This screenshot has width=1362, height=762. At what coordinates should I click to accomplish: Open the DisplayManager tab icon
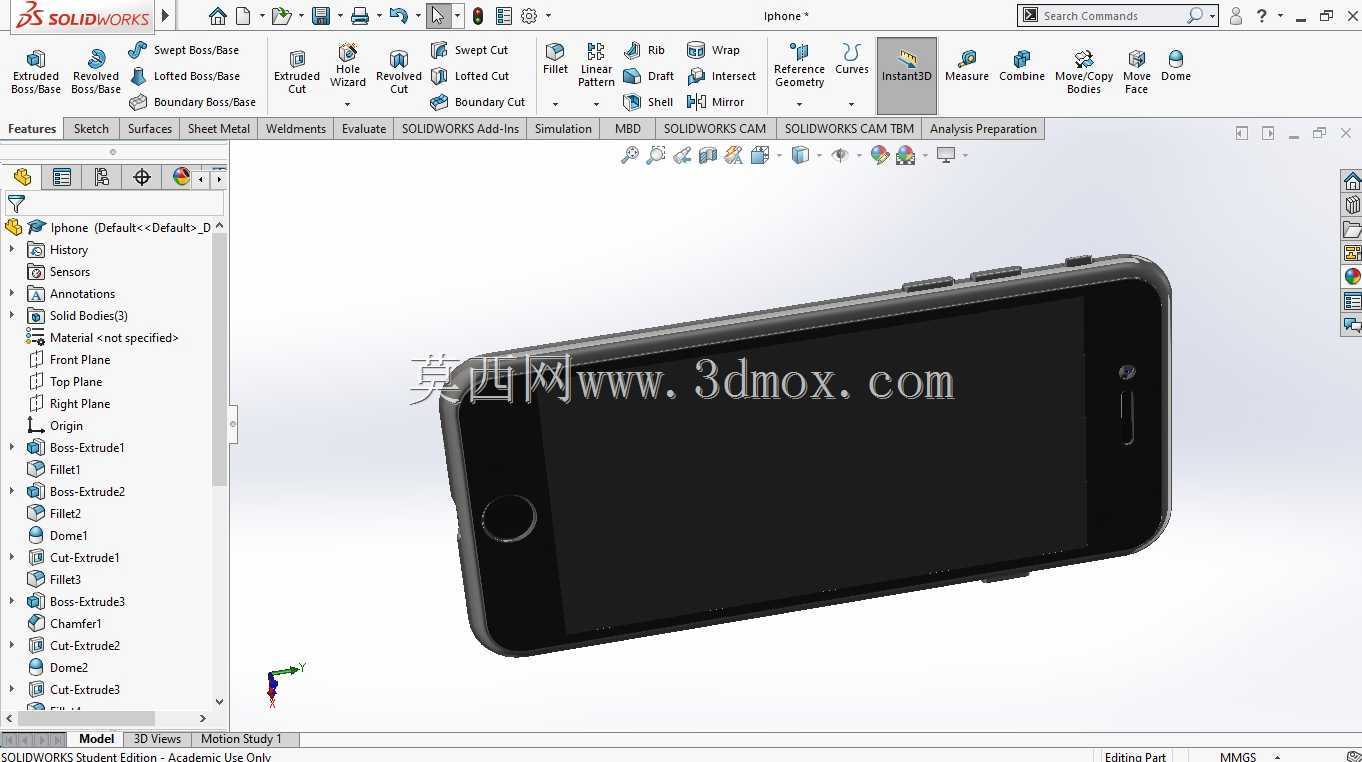(x=181, y=177)
